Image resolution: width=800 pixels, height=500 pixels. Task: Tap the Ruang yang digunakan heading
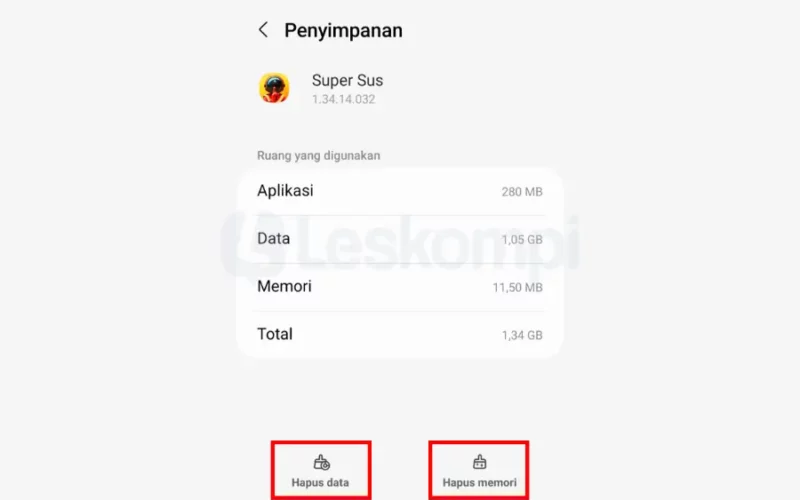pos(318,156)
